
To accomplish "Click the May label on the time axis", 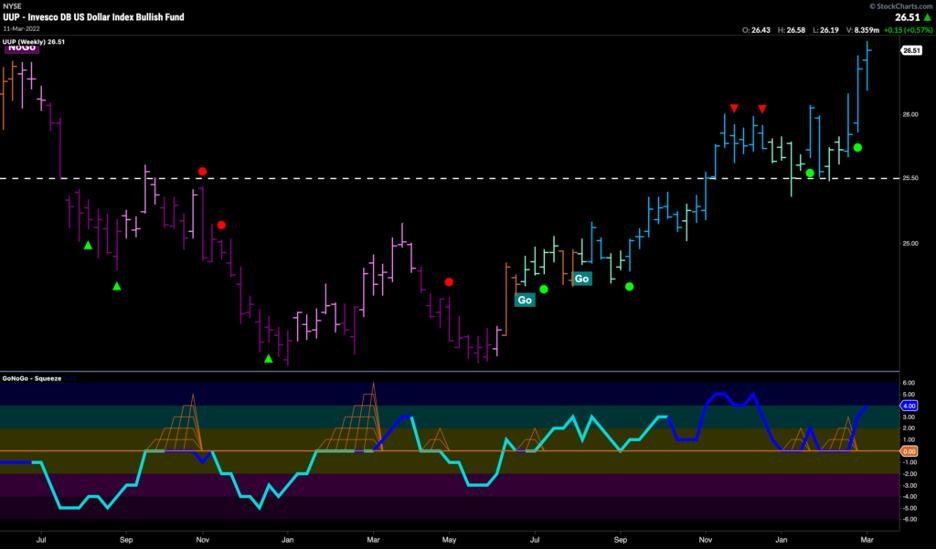I will [x=447, y=538].
